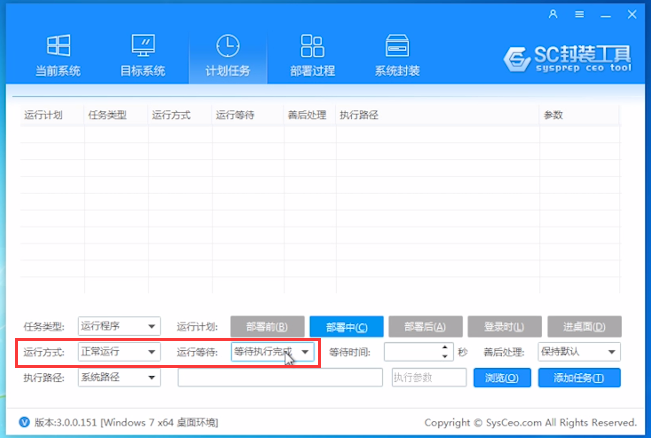The height and width of the screenshot is (438, 651).
Task: Click the 运行计划 column header
Action: coord(52,115)
